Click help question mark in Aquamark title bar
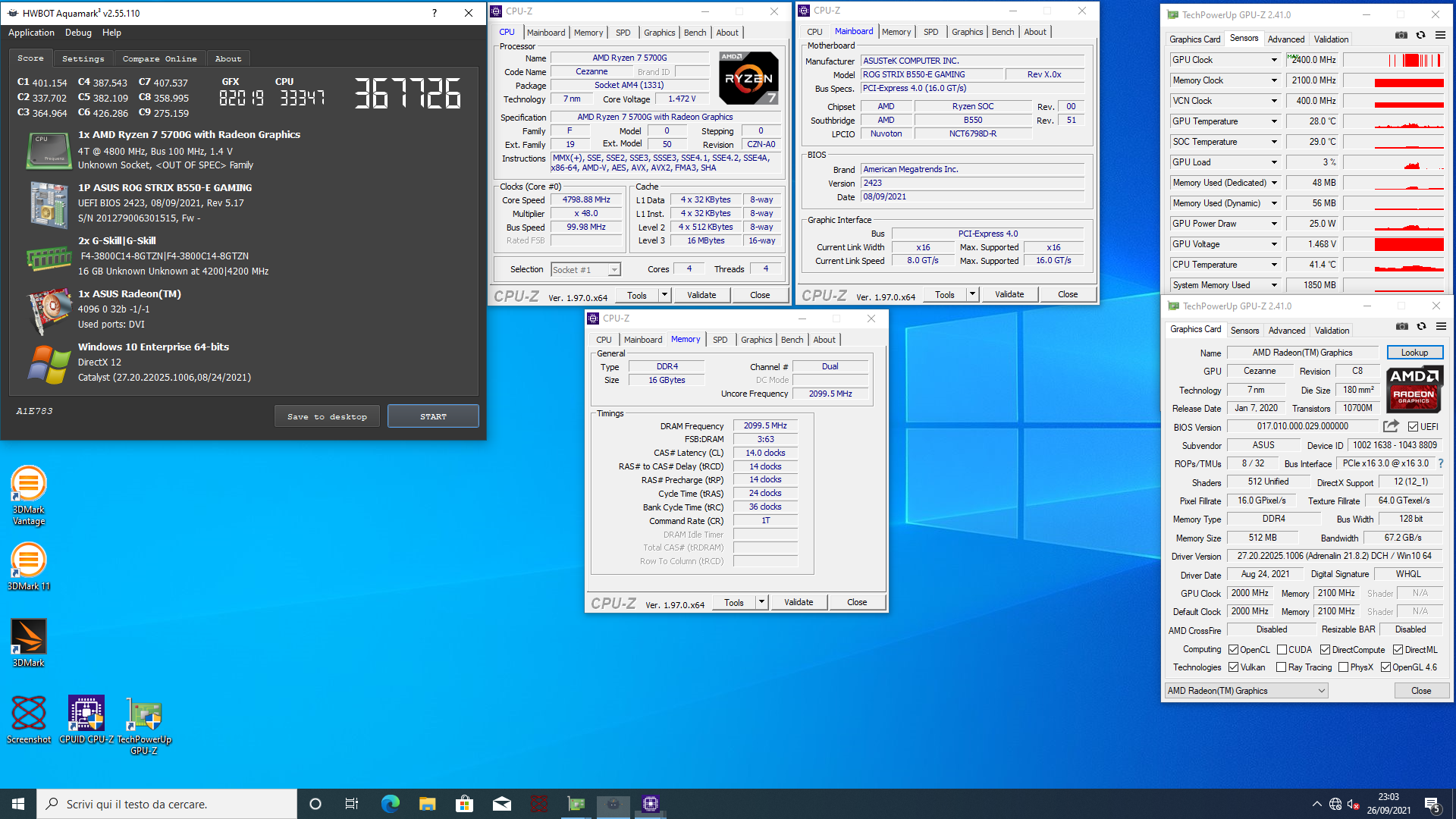The image size is (1456, 819). [x=434, y=13]
